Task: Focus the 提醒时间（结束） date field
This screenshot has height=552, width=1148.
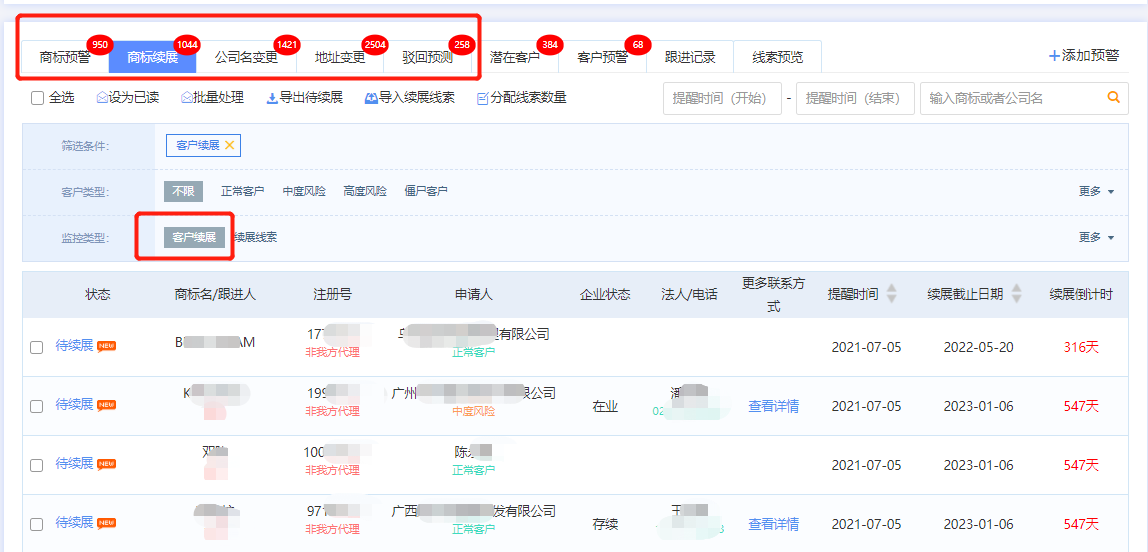Action: pyautogui.click(x=856, y=98)
